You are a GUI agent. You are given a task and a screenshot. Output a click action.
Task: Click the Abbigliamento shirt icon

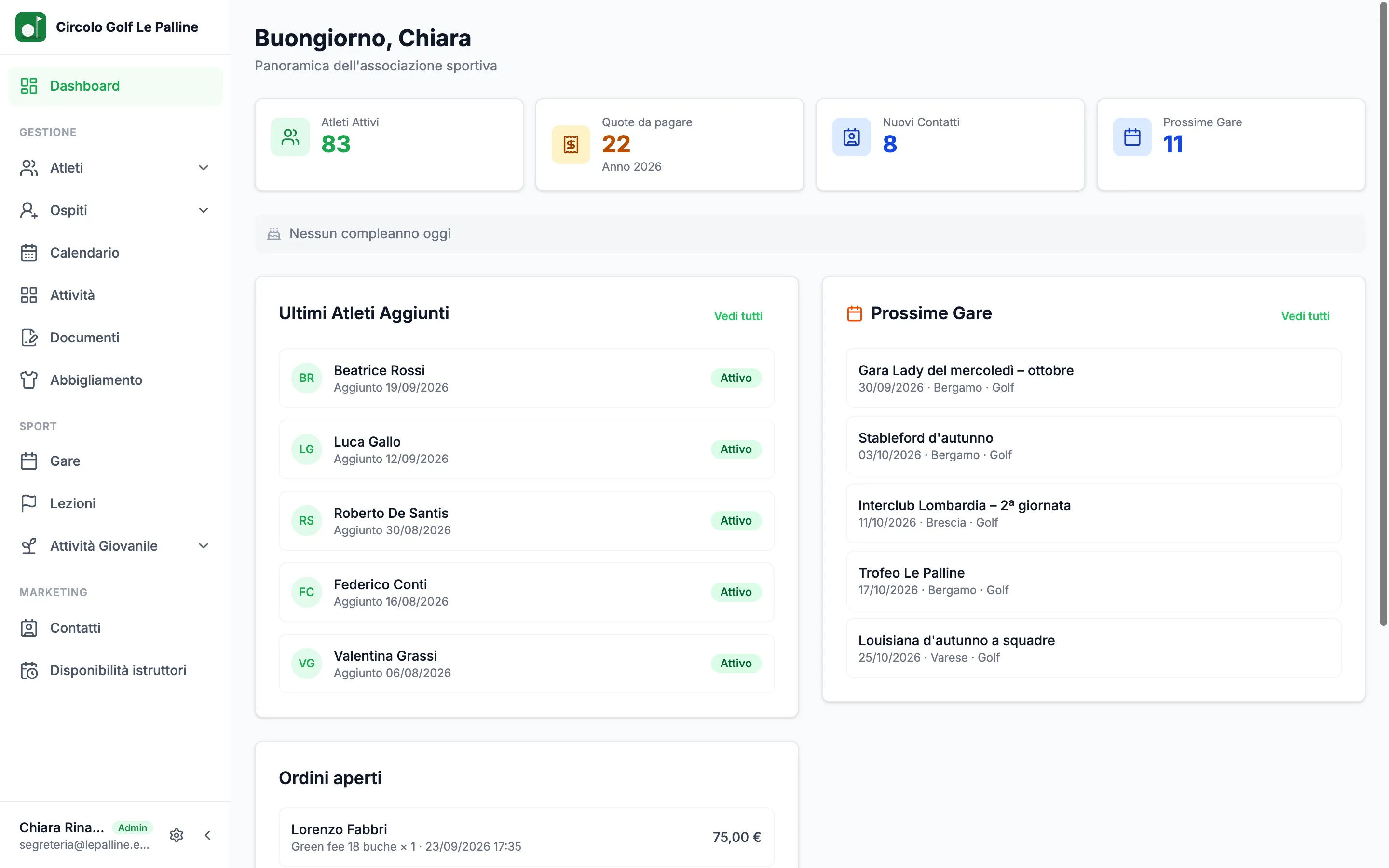point(29,380)
